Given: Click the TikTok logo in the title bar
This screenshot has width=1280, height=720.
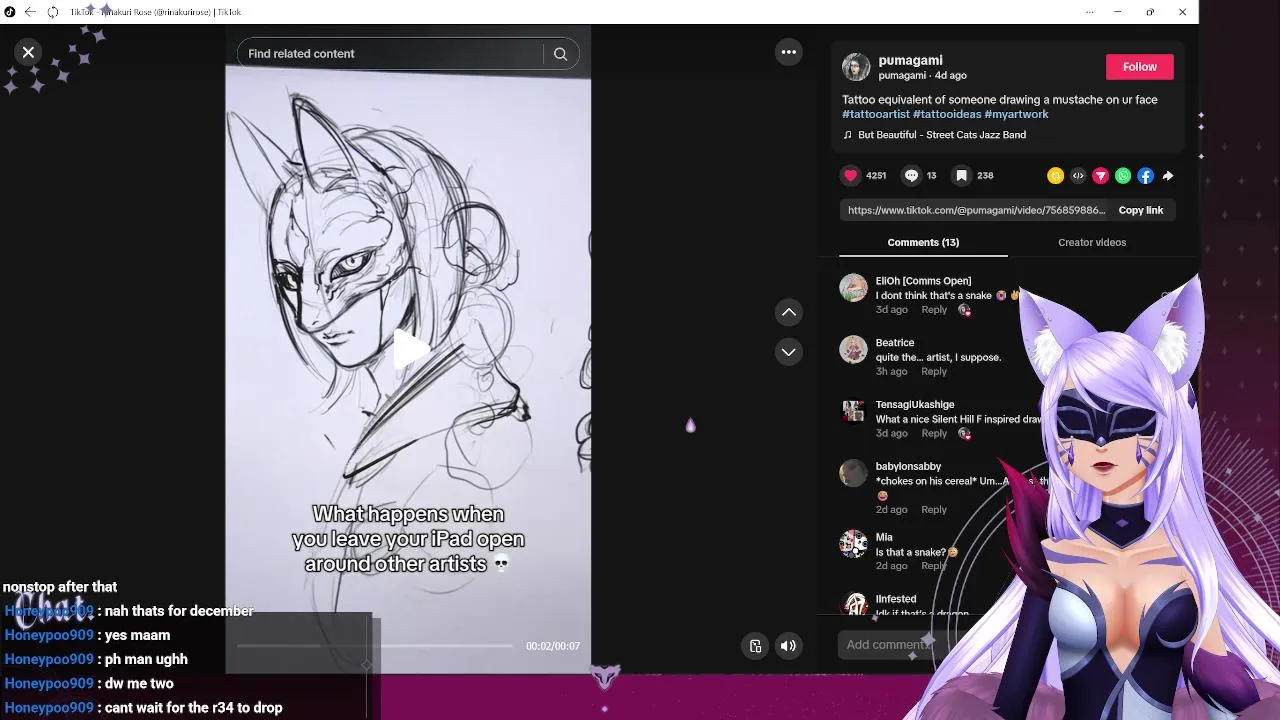Looking at the screenshot, I should coord(10,12).
